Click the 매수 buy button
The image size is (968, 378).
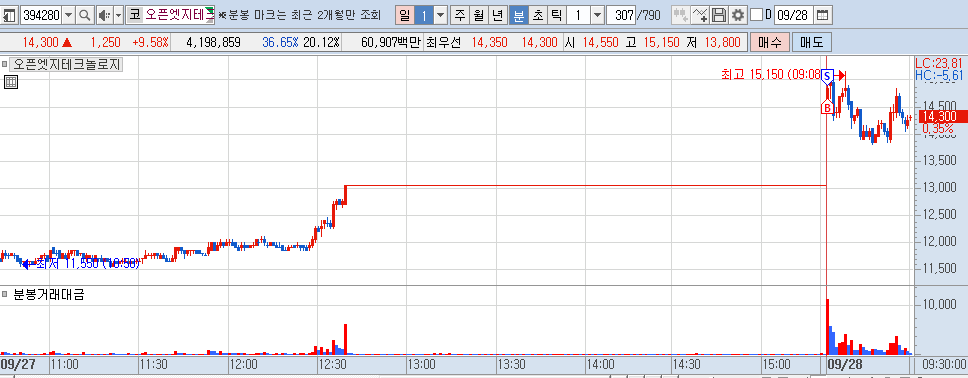click(769, 43)
